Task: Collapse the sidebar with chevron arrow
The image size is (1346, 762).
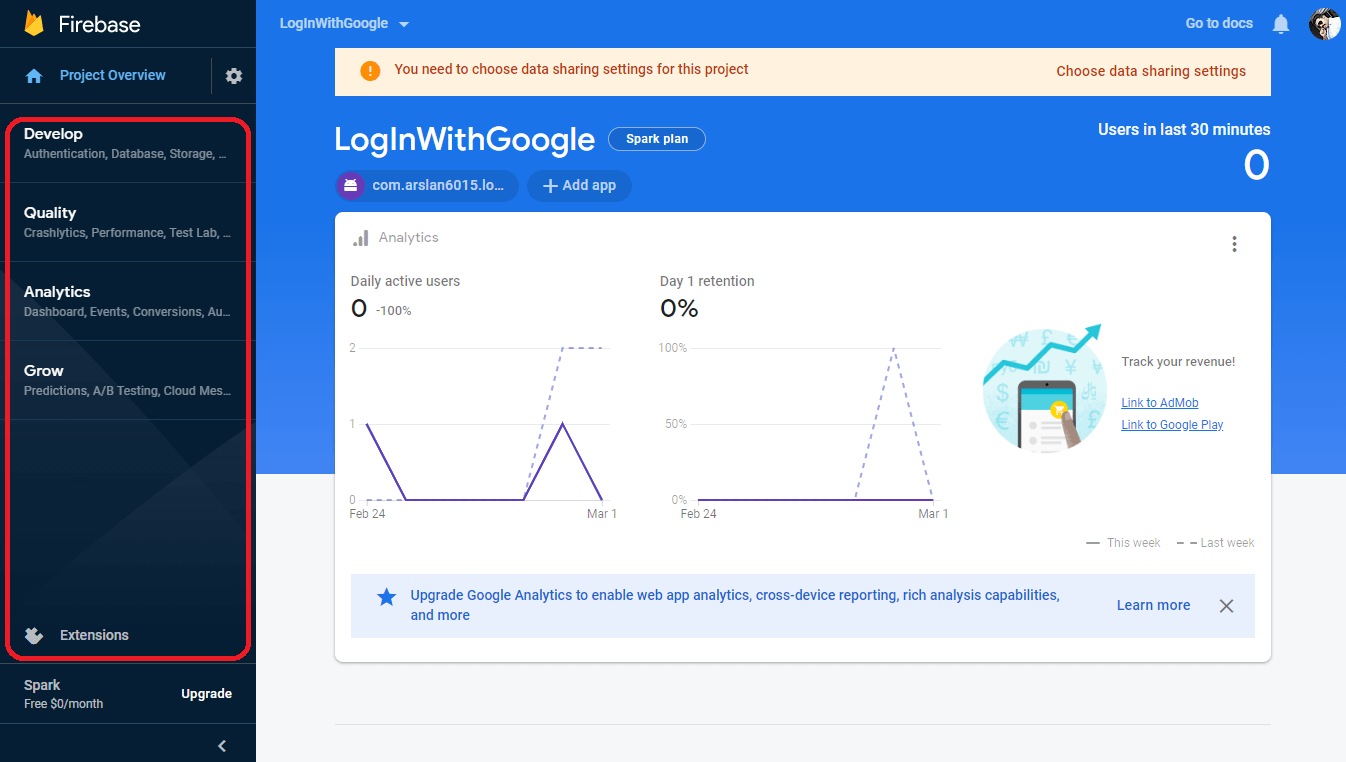Action: pyautogui.click(x=222, y=745)
